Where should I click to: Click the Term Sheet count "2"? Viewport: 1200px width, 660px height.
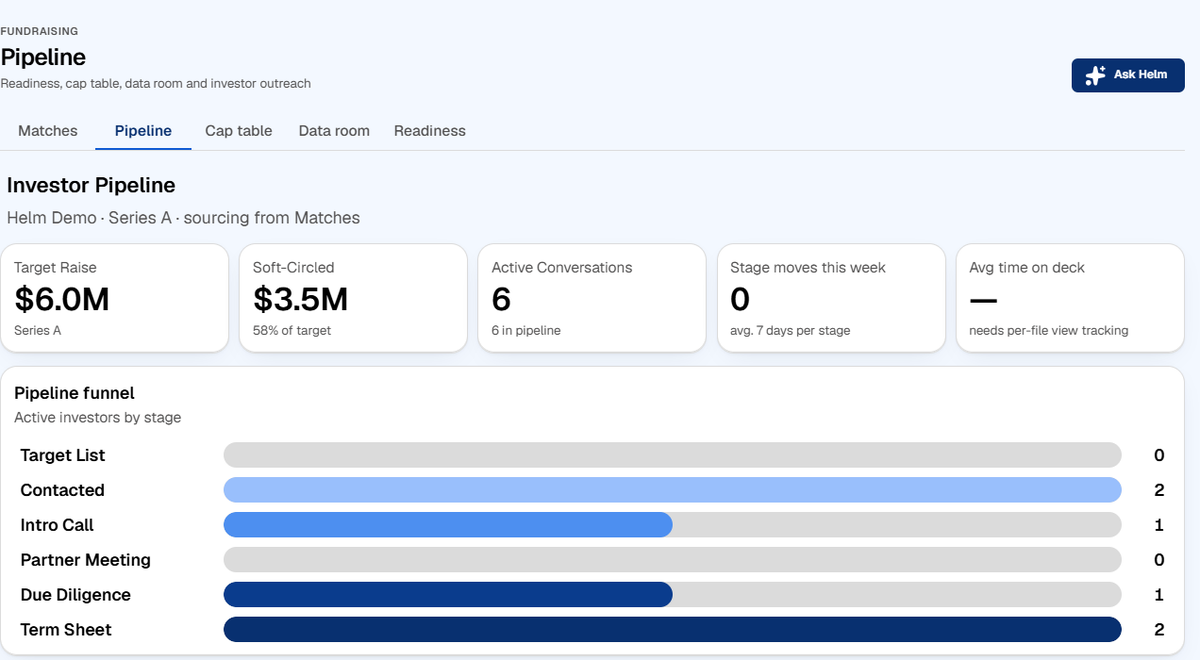click(1159, 630)
